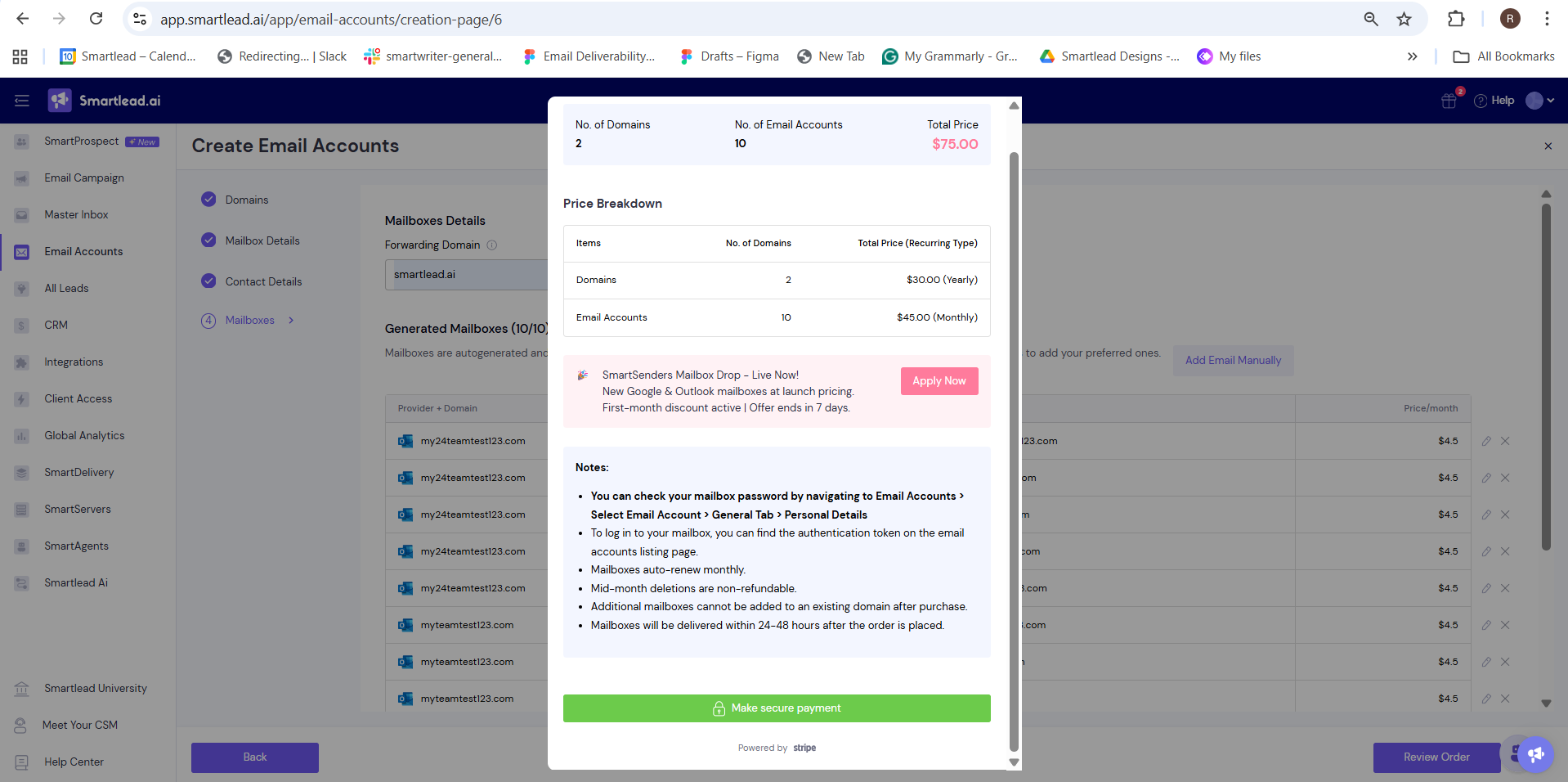
Task: Click the browser address bar URL
Action: [x=331, y=20]
